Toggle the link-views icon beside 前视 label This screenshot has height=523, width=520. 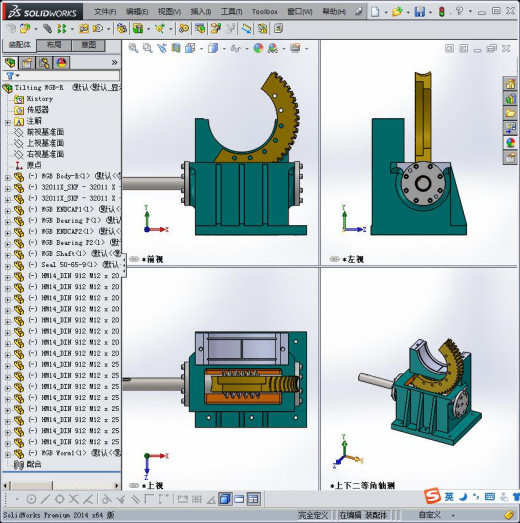click(x=134, y=259)
